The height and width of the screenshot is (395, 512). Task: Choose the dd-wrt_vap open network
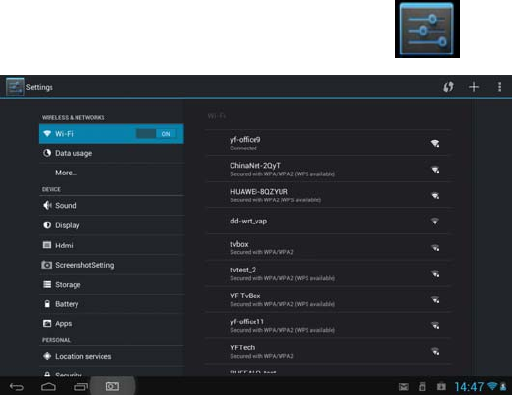click(x=328, y=221)
